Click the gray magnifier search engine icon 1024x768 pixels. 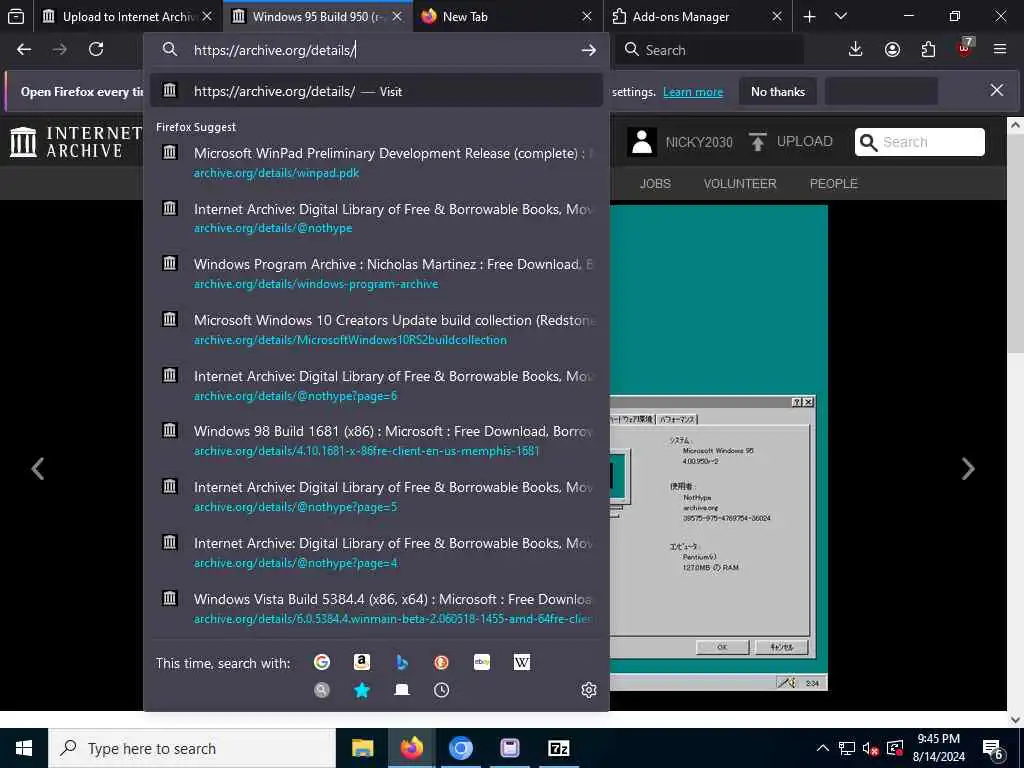click(x=321, y=690)
